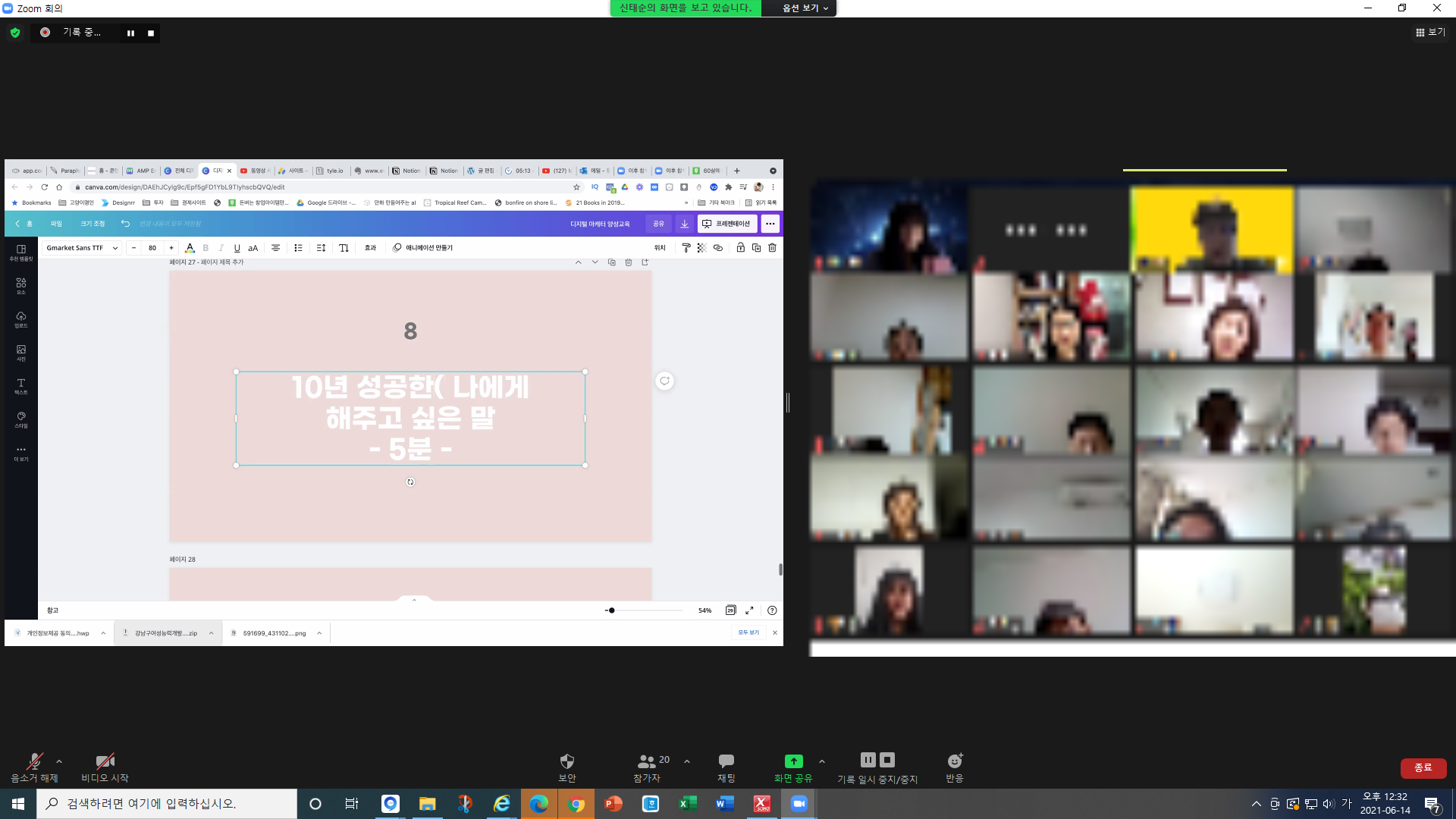This screenshot has height=819, width=1456.
Task: Unmute microphone in Zoom (음소거 해제)
Action: 34,767
